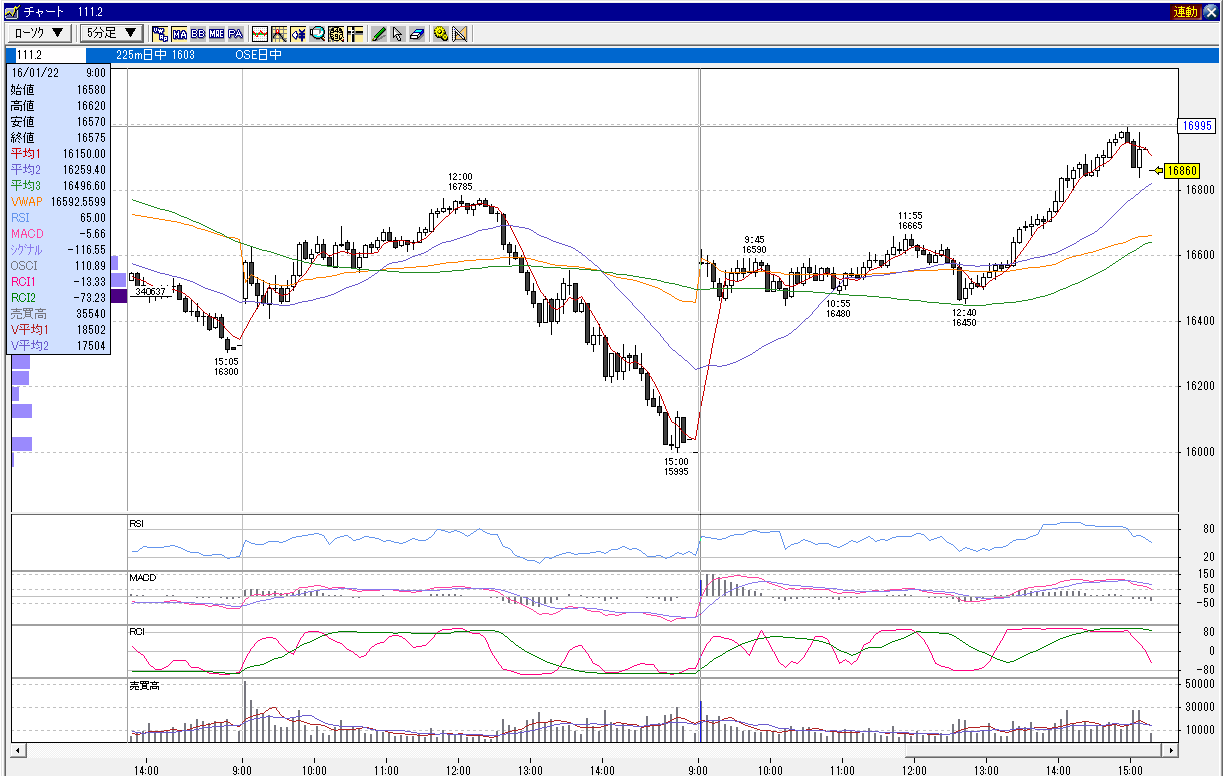This screenshot has width=1225, height=776.
Task: Open the ローソク chart type dropdown
Action: (x=39, y=33)
